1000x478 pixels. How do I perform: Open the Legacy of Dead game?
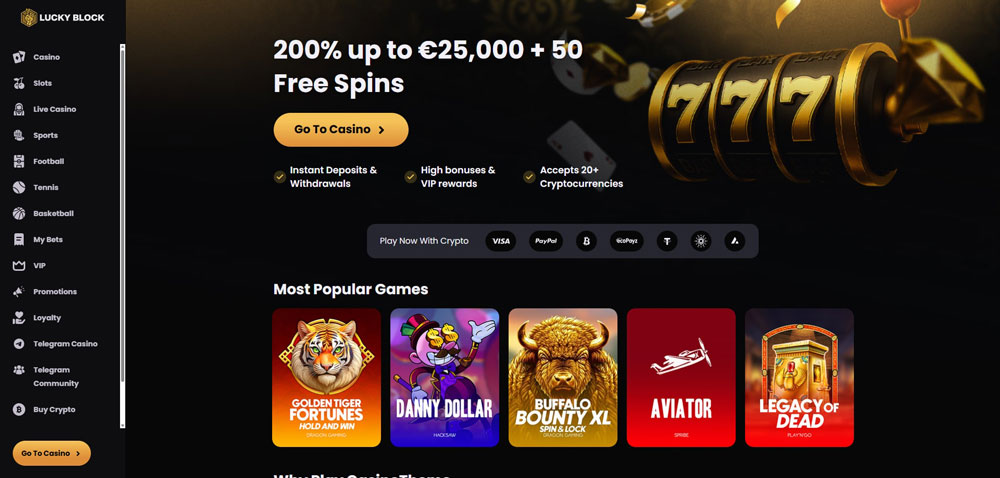pyautogui.click(x=799, y=377)
